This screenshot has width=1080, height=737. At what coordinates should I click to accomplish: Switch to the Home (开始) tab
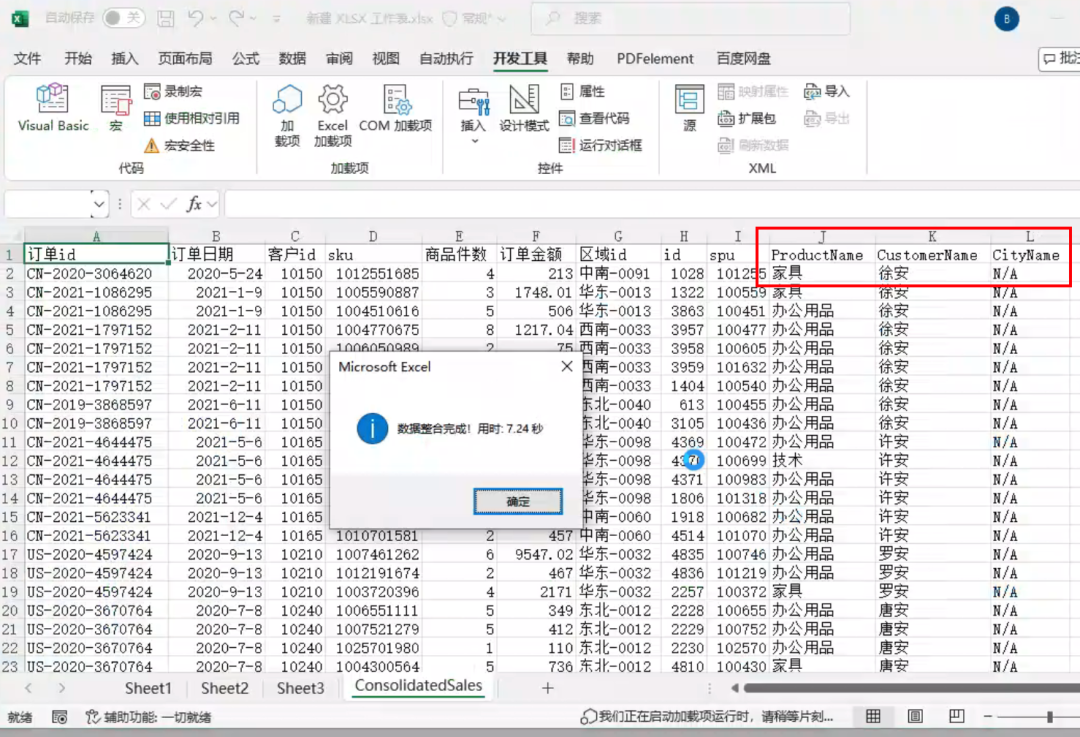(78, 59)
